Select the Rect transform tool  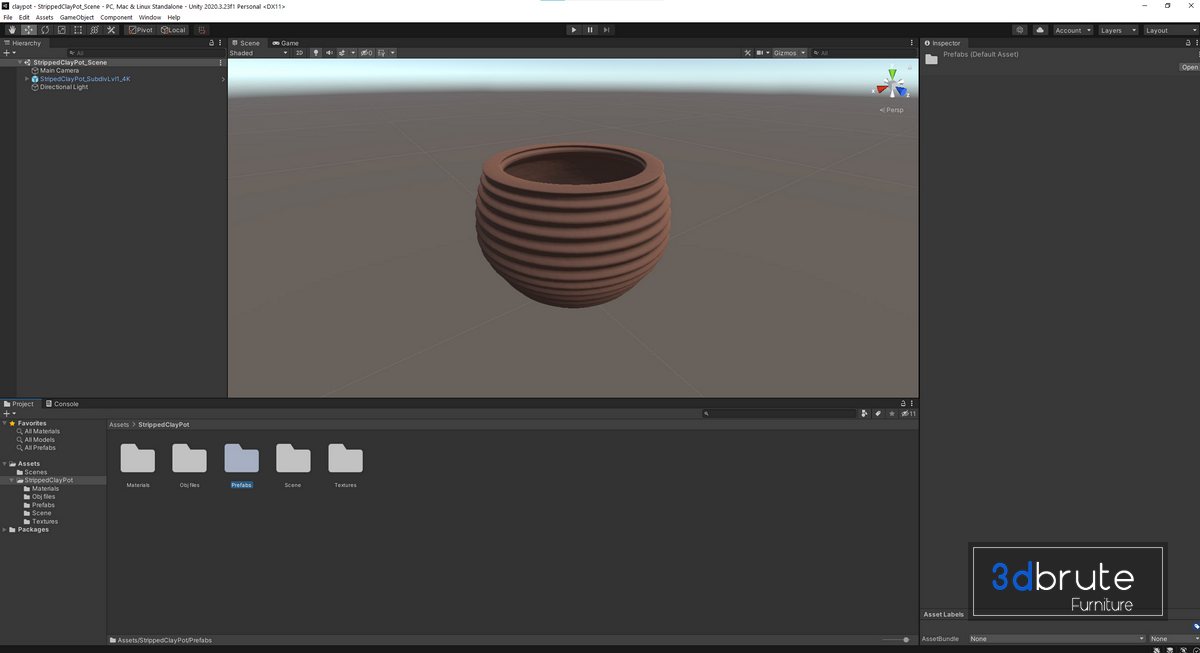[78, 30]
